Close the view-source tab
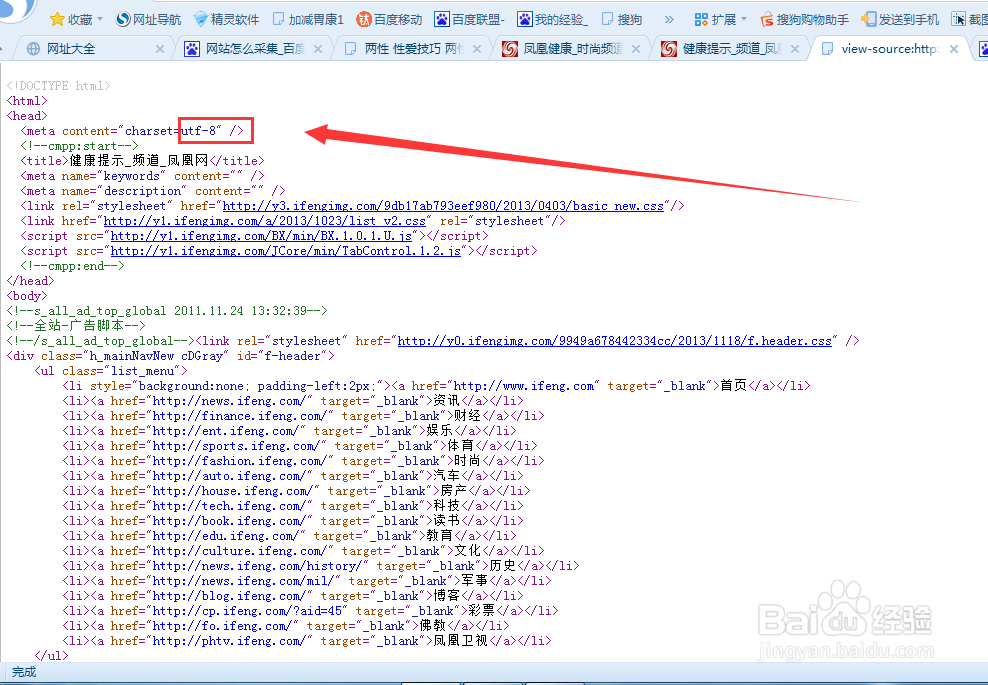Screen dimensions: 988x685 click(x=955, y=49)
